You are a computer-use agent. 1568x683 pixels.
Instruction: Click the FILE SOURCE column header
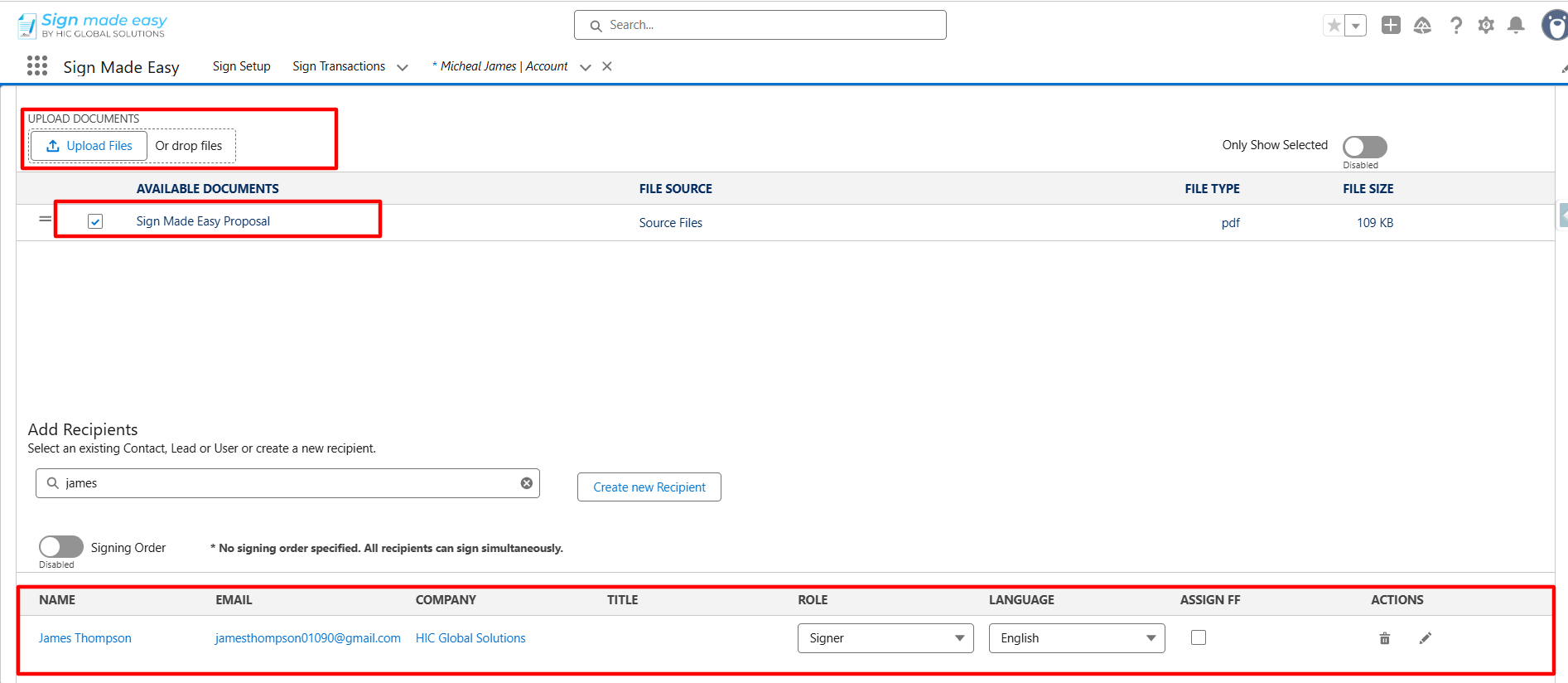675,189
